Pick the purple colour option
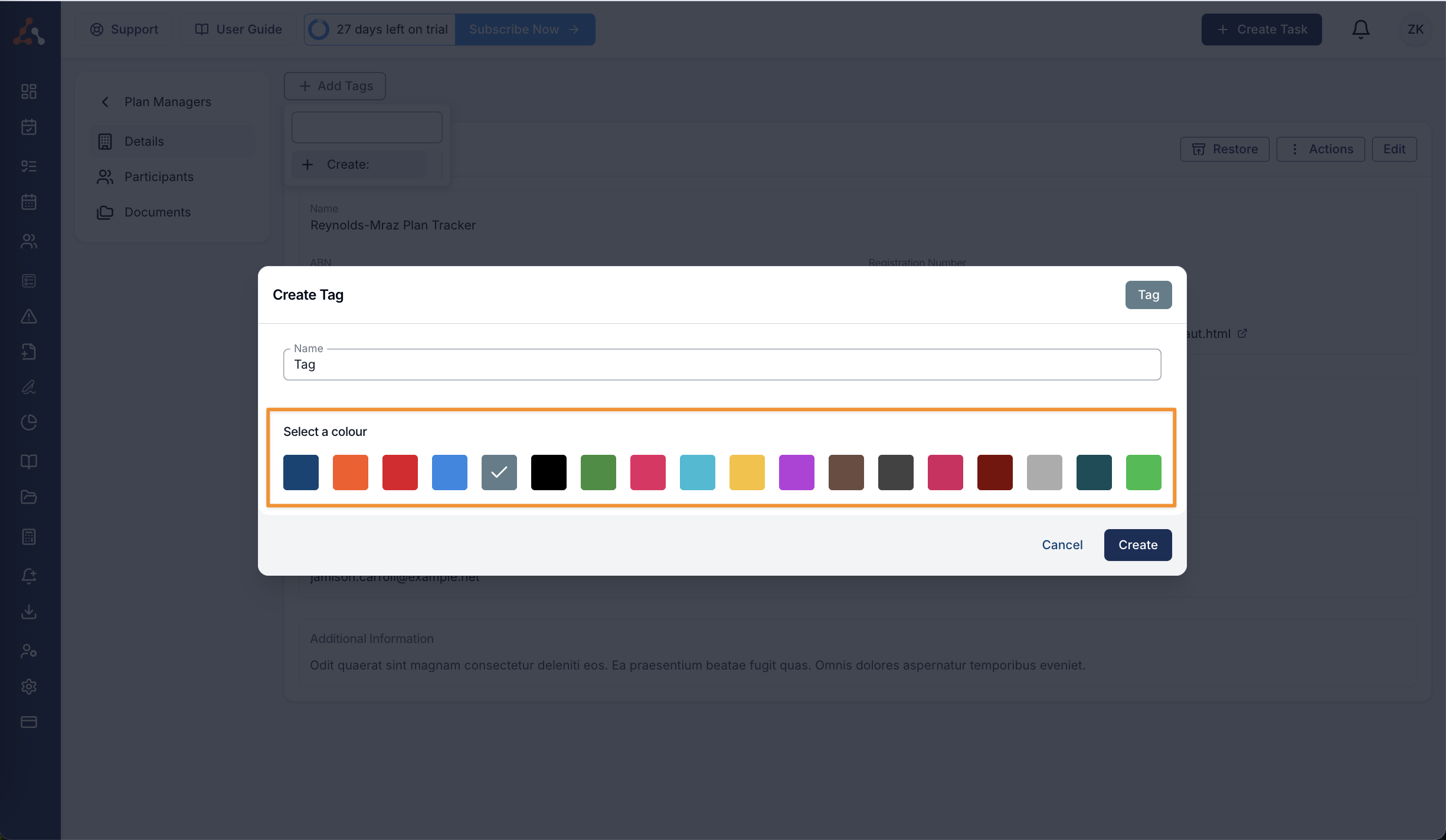The height and width of the screenshot is (840, 1446). click(x=796, y=472)
